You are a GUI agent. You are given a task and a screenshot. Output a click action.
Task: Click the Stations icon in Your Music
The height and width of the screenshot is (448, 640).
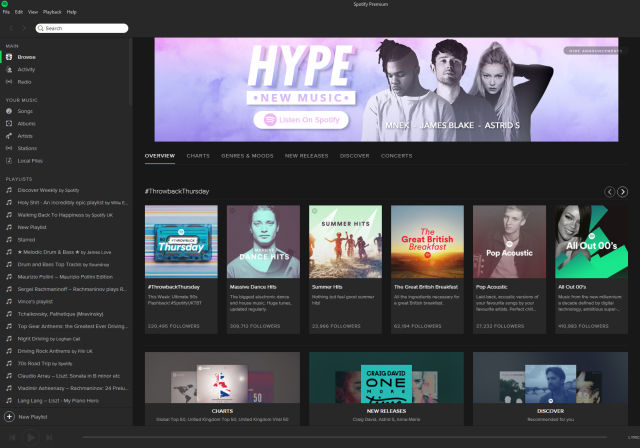tap(9, 148)
